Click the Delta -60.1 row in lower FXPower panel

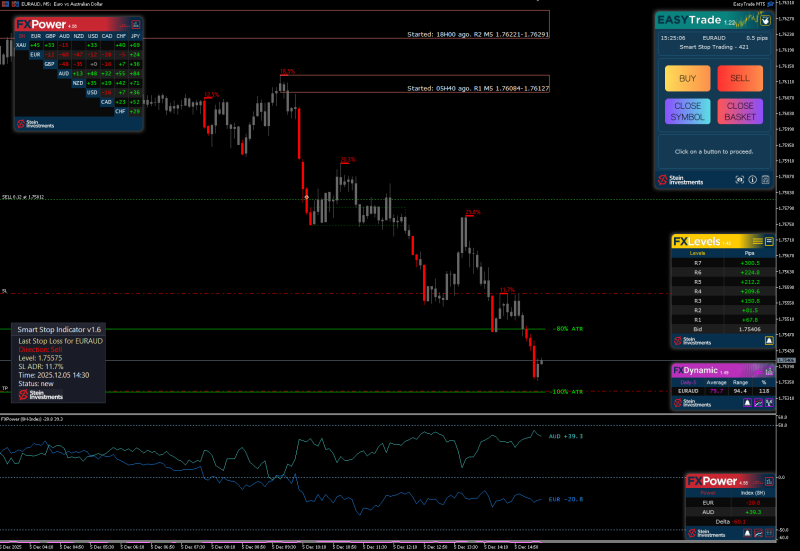coord(731,521)
